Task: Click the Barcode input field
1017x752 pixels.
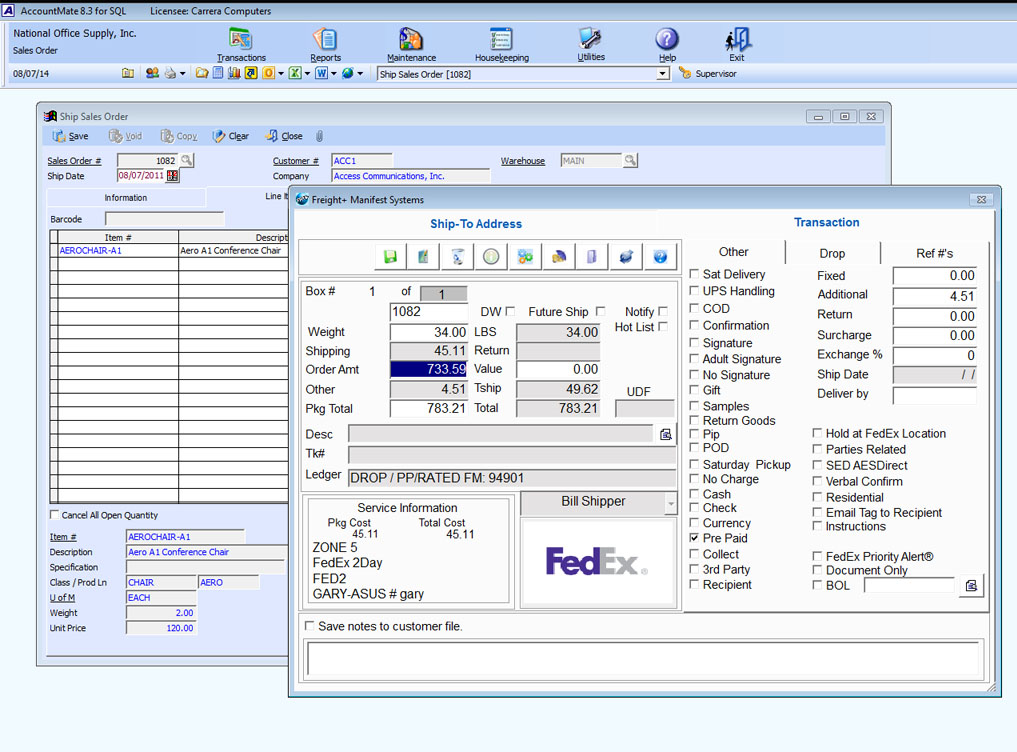Action: (165, 219)
